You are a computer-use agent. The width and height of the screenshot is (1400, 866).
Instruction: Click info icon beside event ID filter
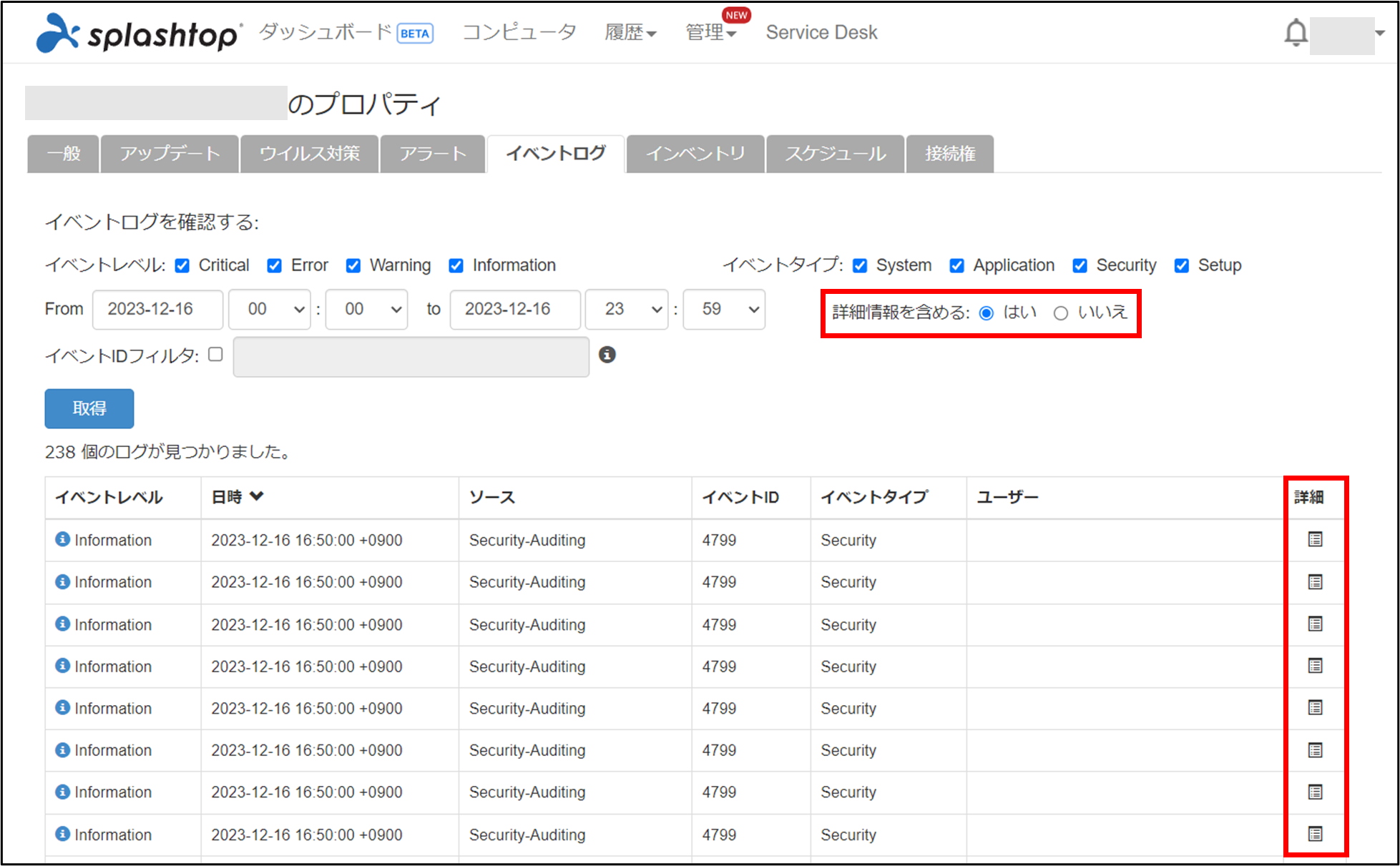(x=607, y=355)
